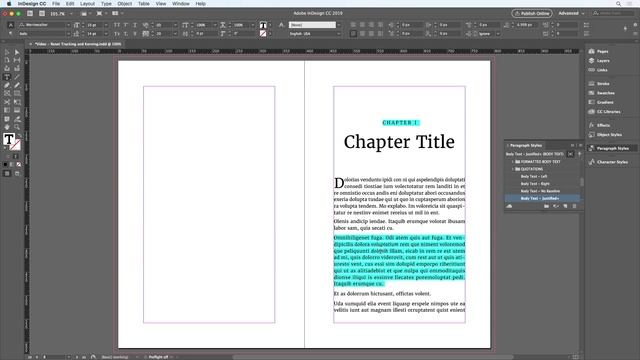Select Body Text - No Baseline style

pos(542,191)
